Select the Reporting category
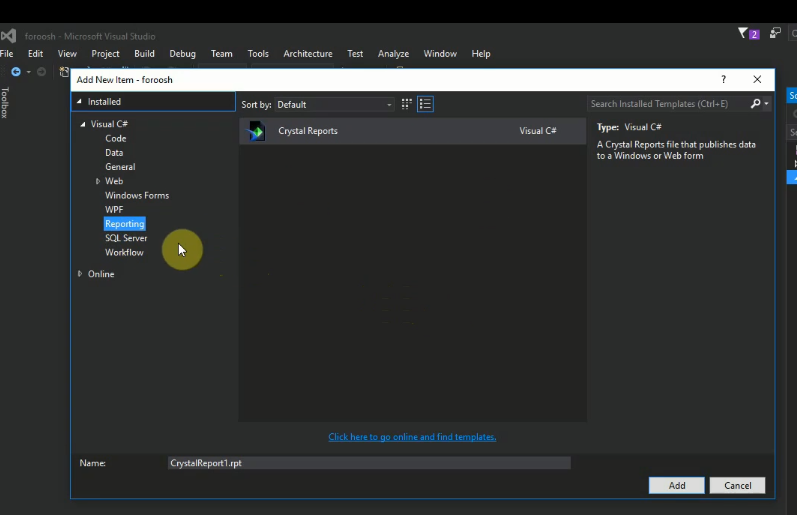The height and width of the screenshot is (515, 797). click(125, 224)
